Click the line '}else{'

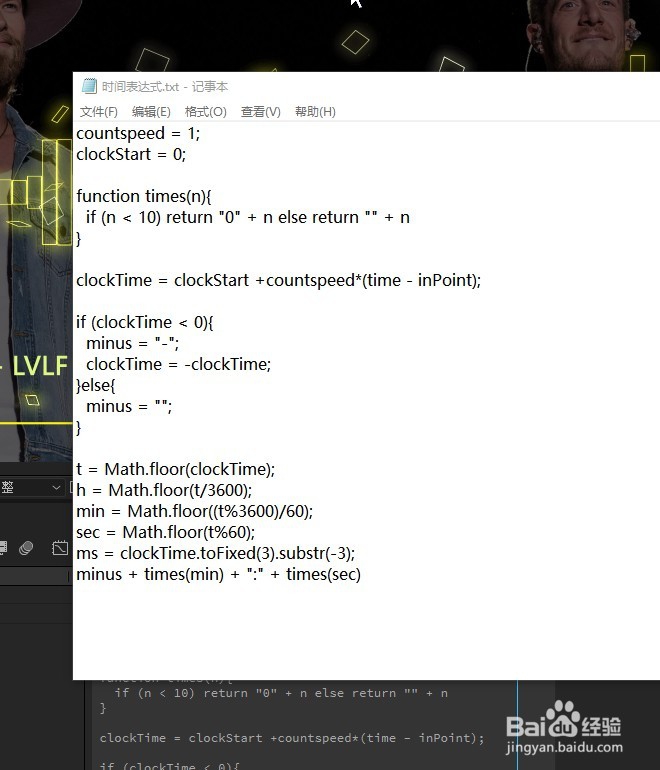click(96, 385)
